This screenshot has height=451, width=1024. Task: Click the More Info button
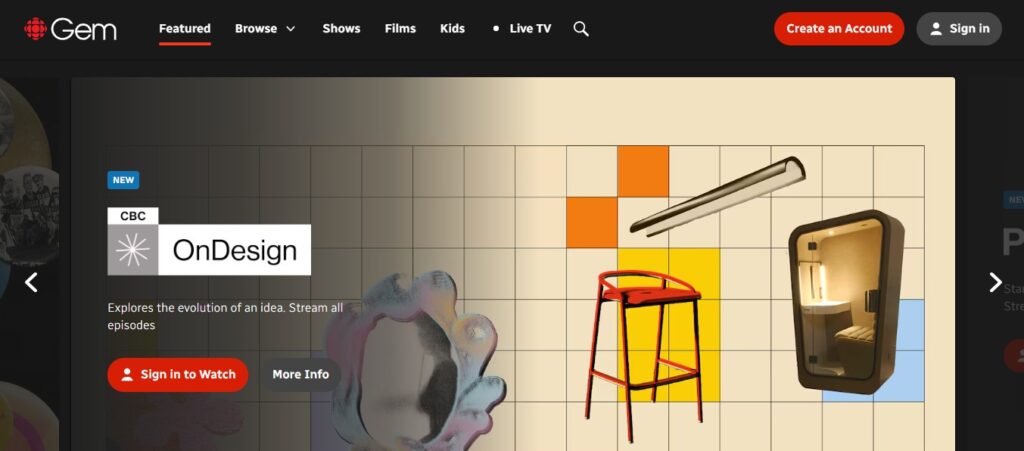(x=300, y=375)
